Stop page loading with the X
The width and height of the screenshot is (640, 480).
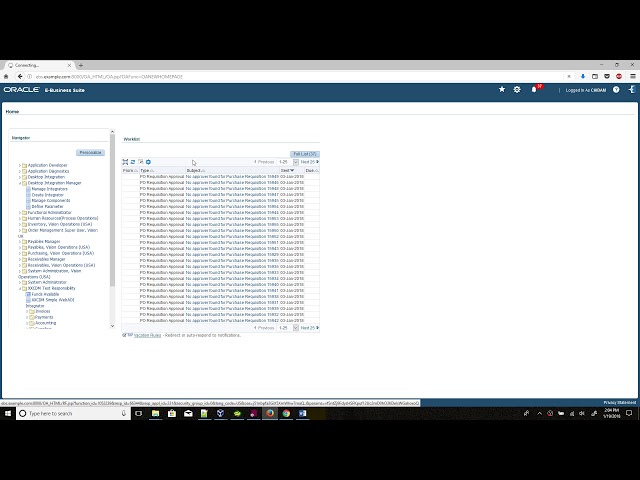pos(569,76)
